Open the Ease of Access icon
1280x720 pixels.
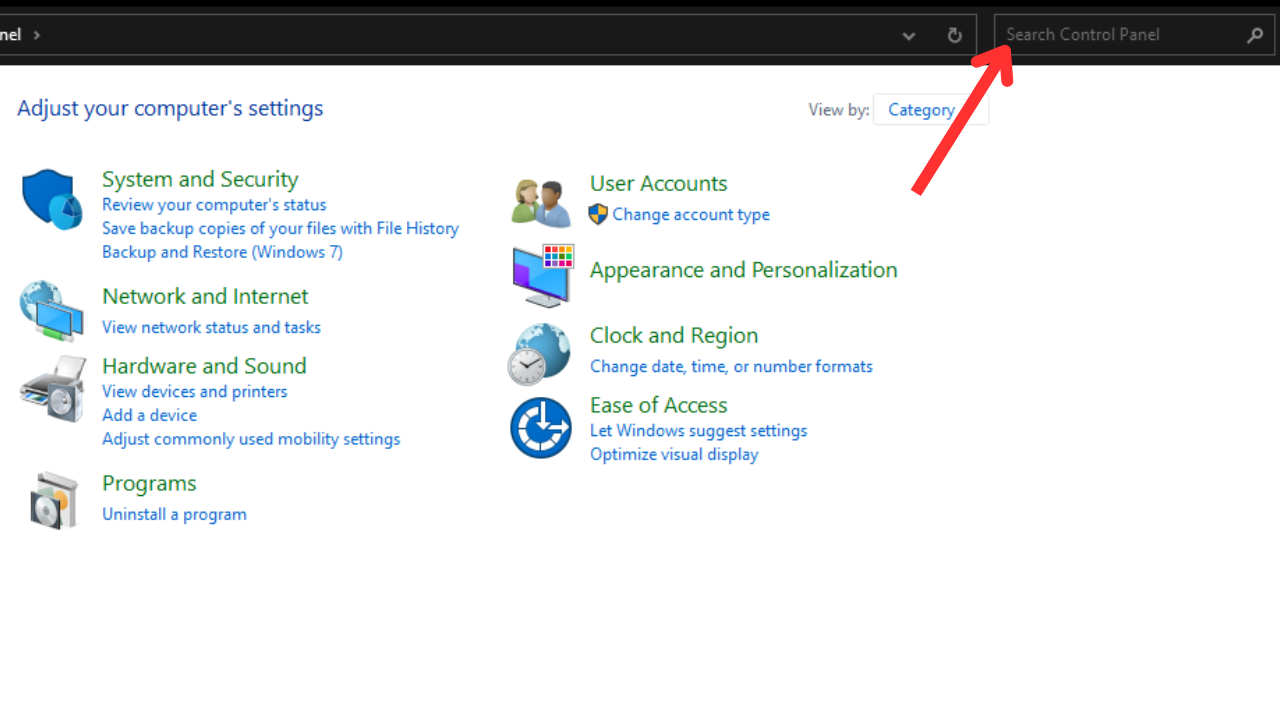pyautogui.click(x=540, y=427)
